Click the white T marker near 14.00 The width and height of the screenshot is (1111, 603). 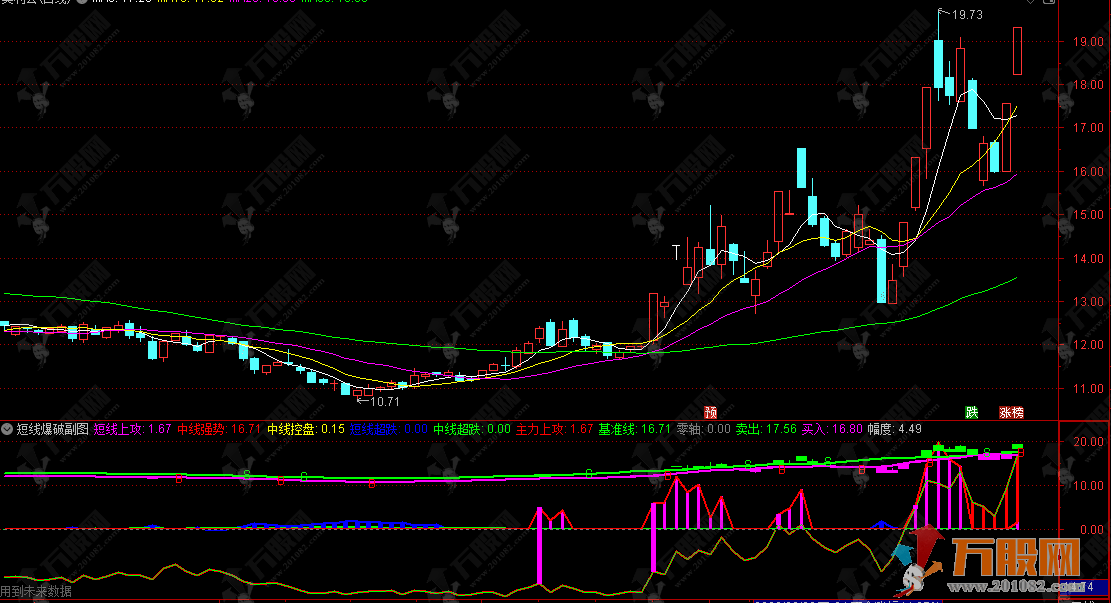[x=676, y=250]
